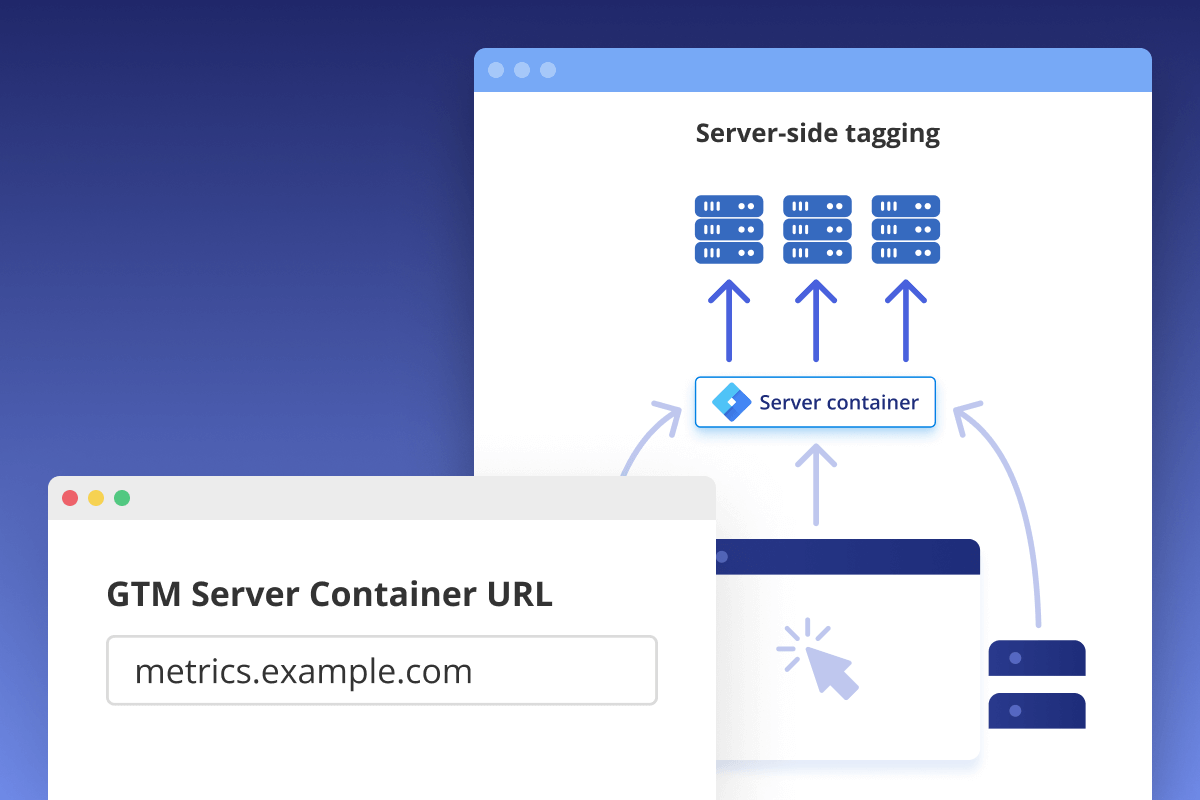This screenshot has width=1200, height=800.
Task: Click the red traffic light dot
Action: click(69, 497)
